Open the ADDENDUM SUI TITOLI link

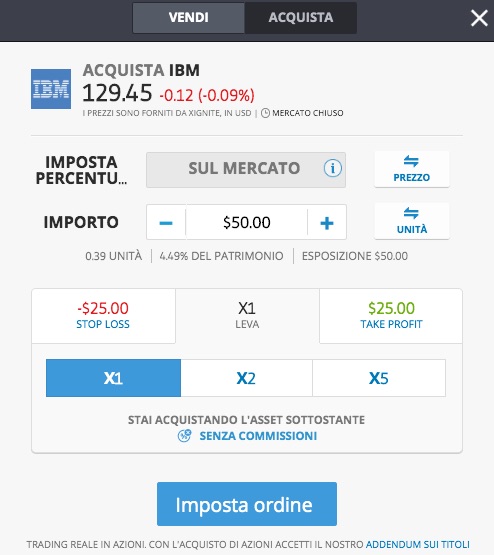click(x=418, y=544)
